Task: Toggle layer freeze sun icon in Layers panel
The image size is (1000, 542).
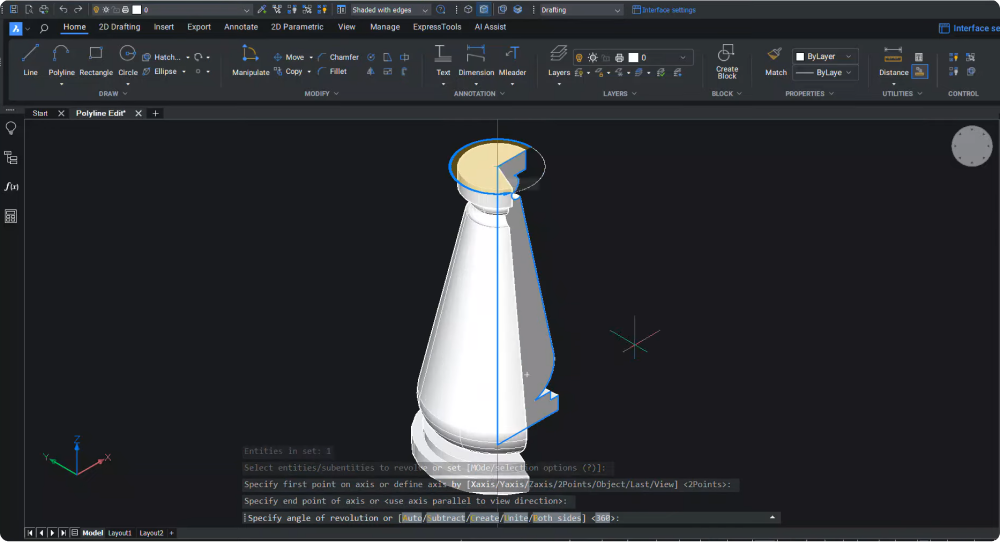Action: [592, 58]
